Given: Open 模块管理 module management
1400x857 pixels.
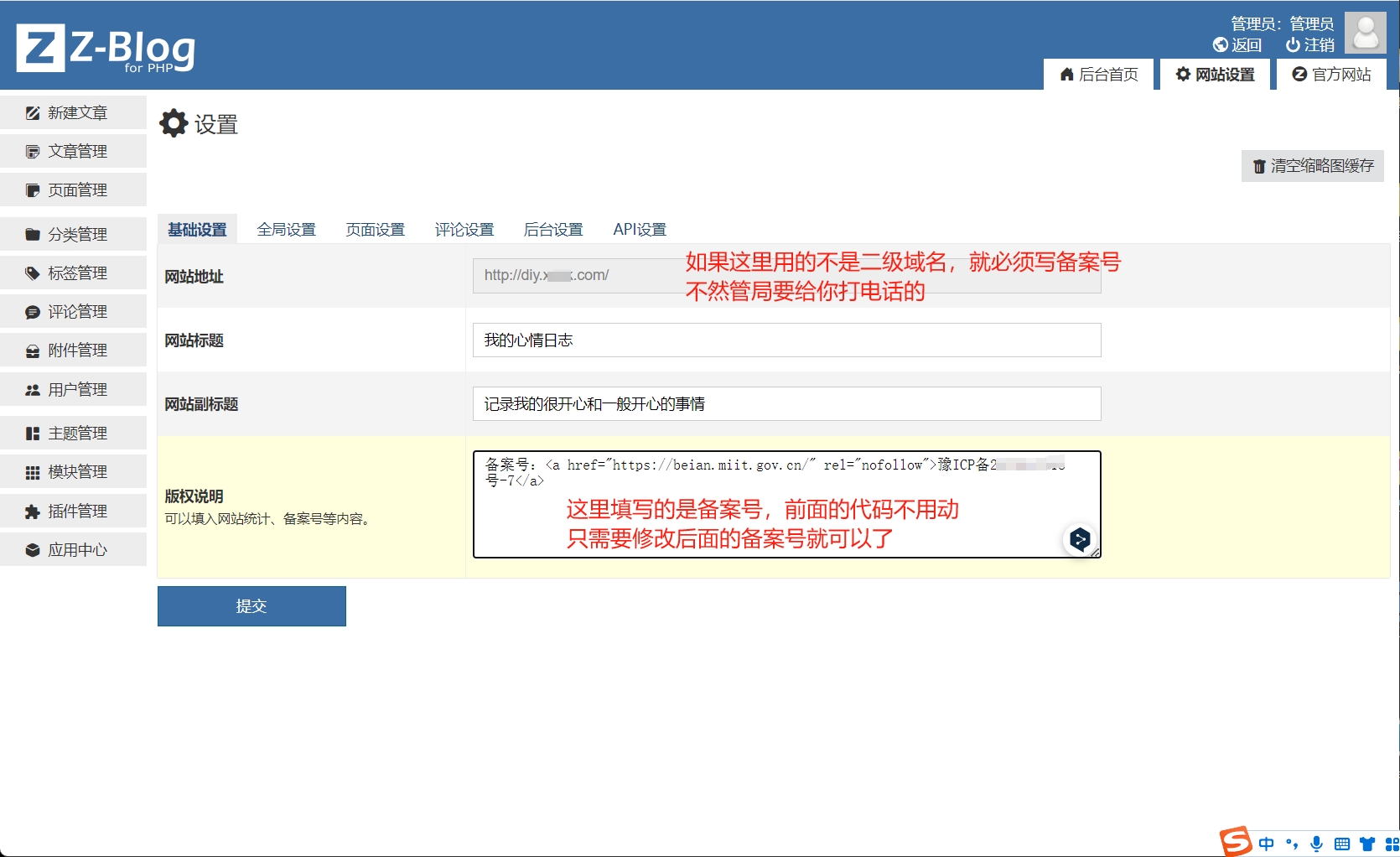Looking at the screenshot, I should pyautogui.click(x=76, y=471).
